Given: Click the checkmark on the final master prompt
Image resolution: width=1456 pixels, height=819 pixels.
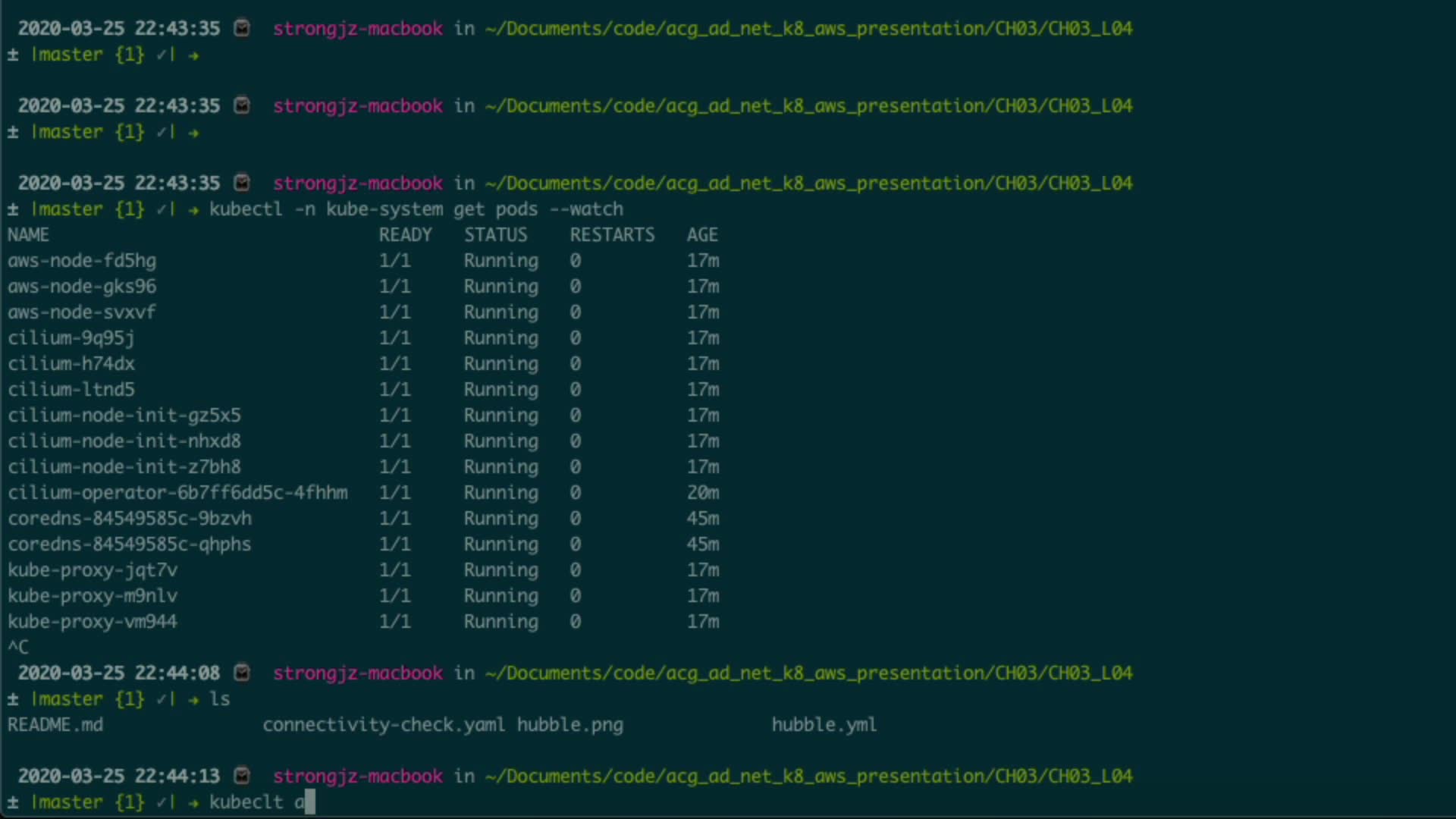Looking at the screenshot, I should (162, 802).
